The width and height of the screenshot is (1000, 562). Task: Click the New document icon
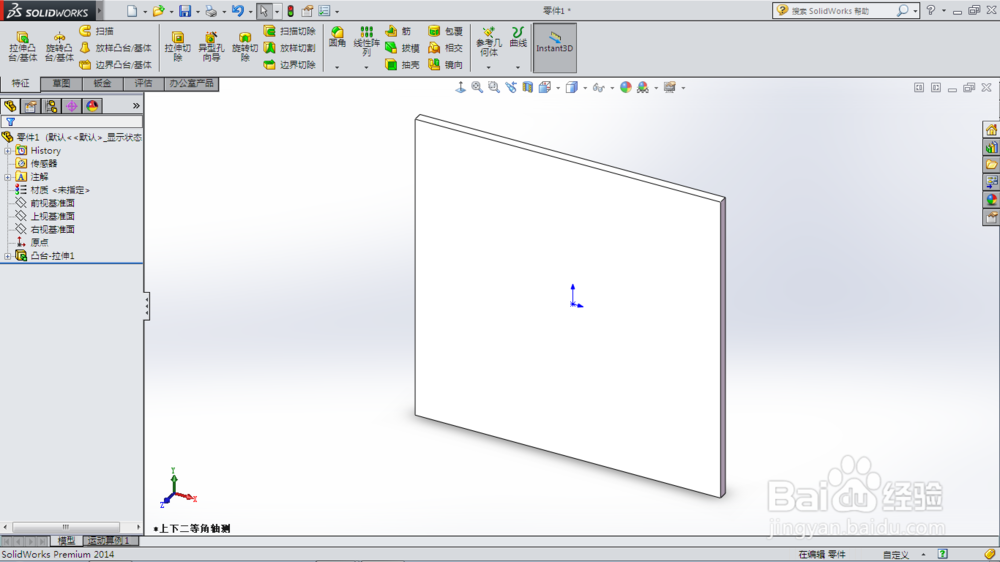coord(132,11)
